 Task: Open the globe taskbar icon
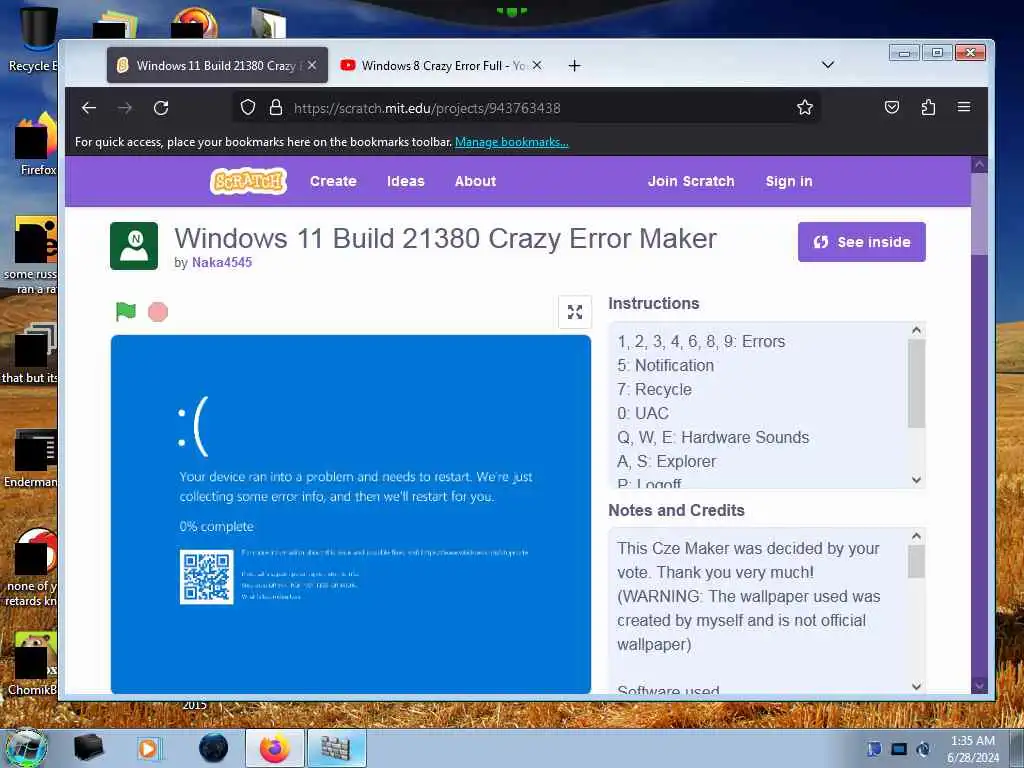point(214,748)
